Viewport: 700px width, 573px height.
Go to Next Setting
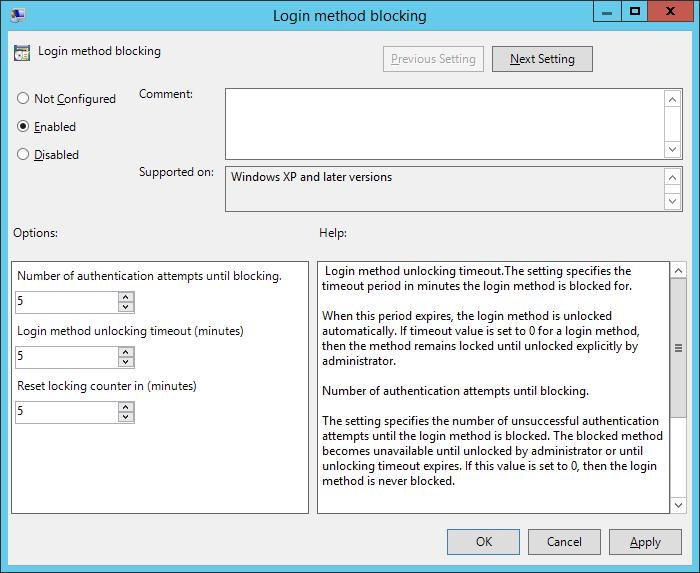click(542, 59)
